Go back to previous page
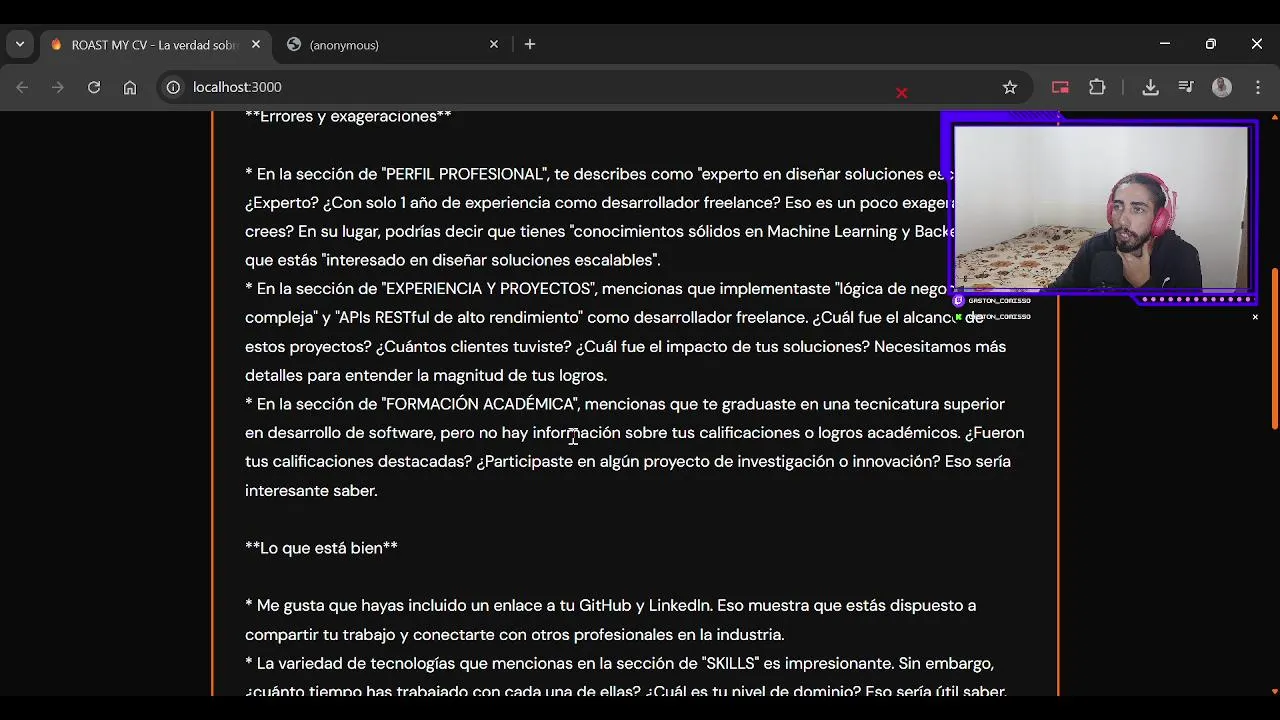The image size is (1280, 720). click(22, 87)
